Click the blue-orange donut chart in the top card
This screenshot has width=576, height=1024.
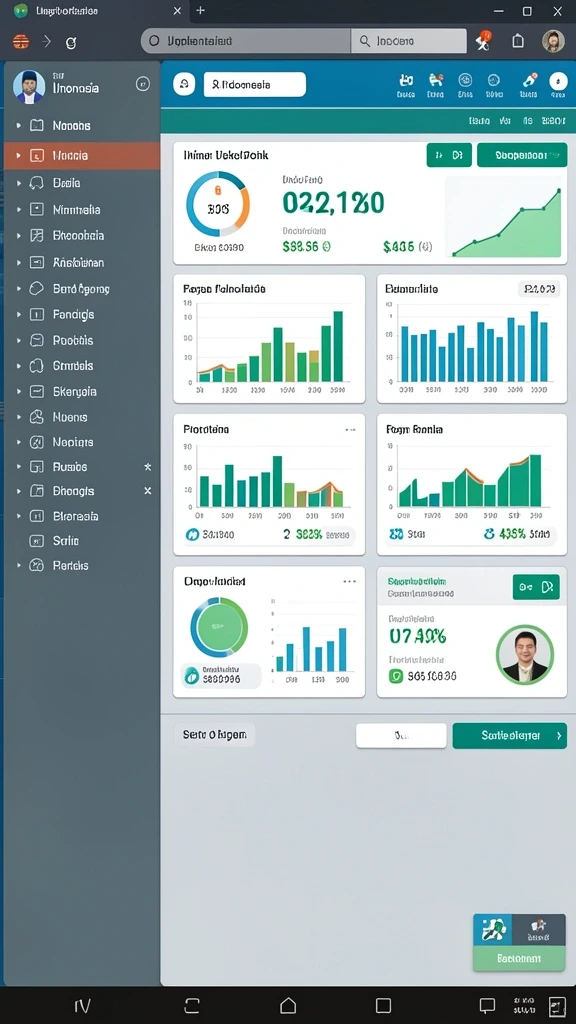pos(218,204)
